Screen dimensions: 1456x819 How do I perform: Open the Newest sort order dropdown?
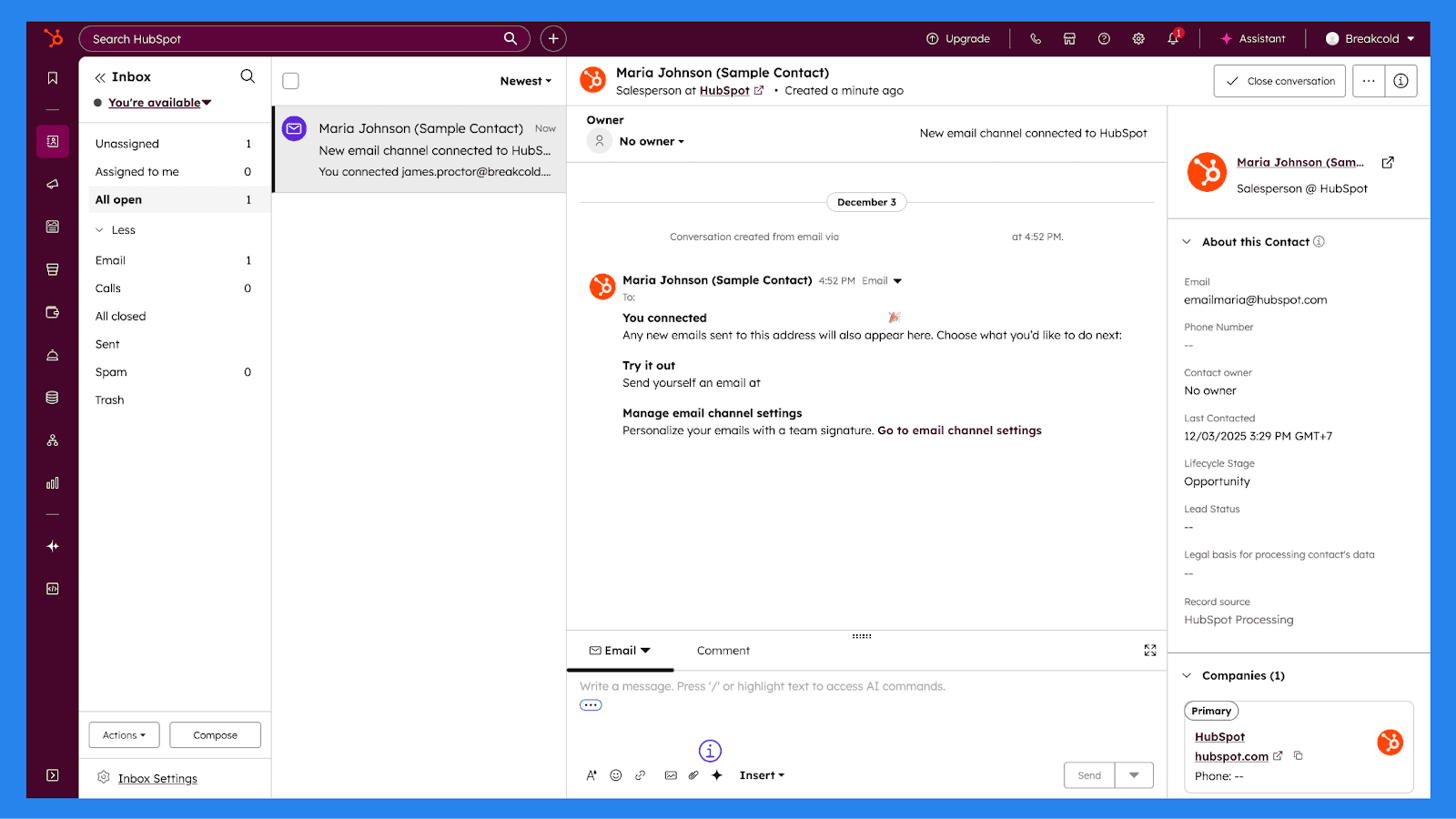click(525, 80)
